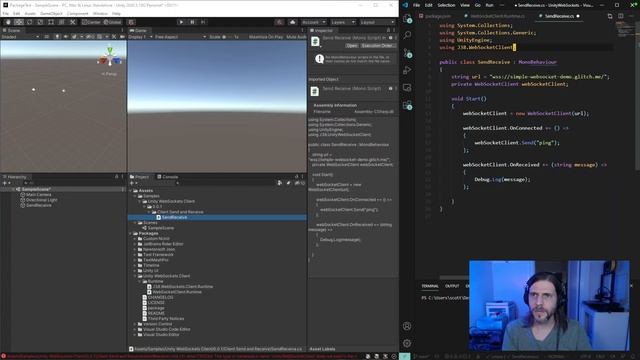Screen dimensions: 640x360
Task: Open changes icon in VS Code editor toolbar
Action: point(610,16)
